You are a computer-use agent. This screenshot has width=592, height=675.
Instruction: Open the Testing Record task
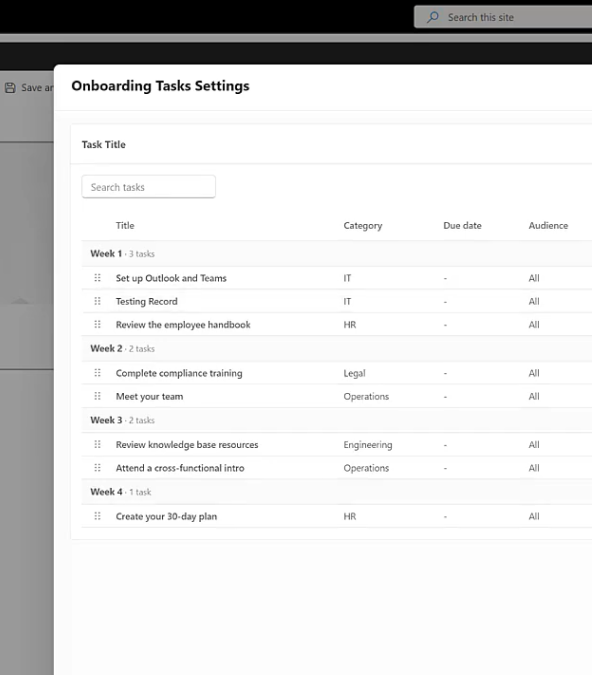tap(146, 301)
